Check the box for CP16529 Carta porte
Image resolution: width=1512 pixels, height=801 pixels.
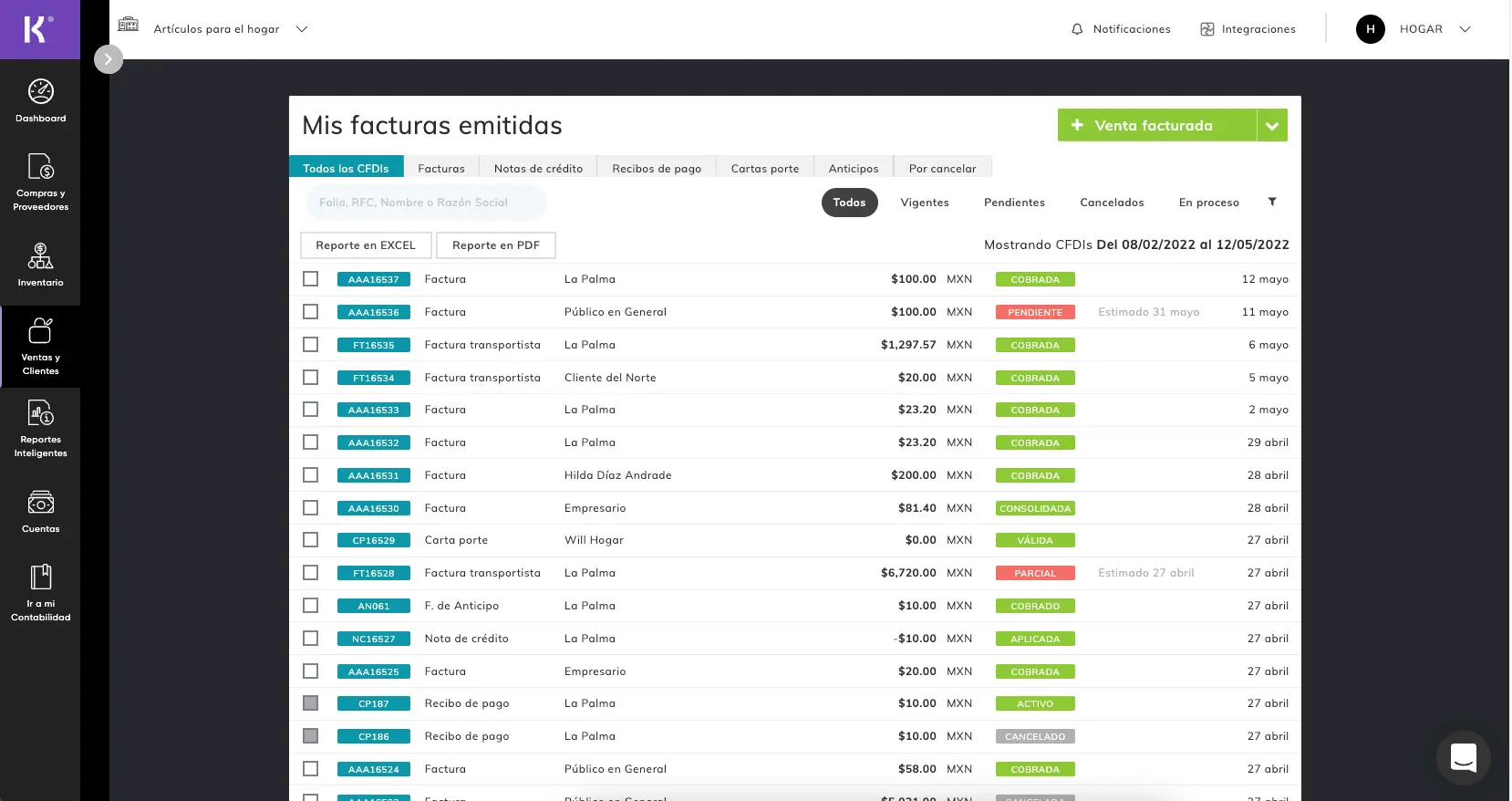point(311,540)
